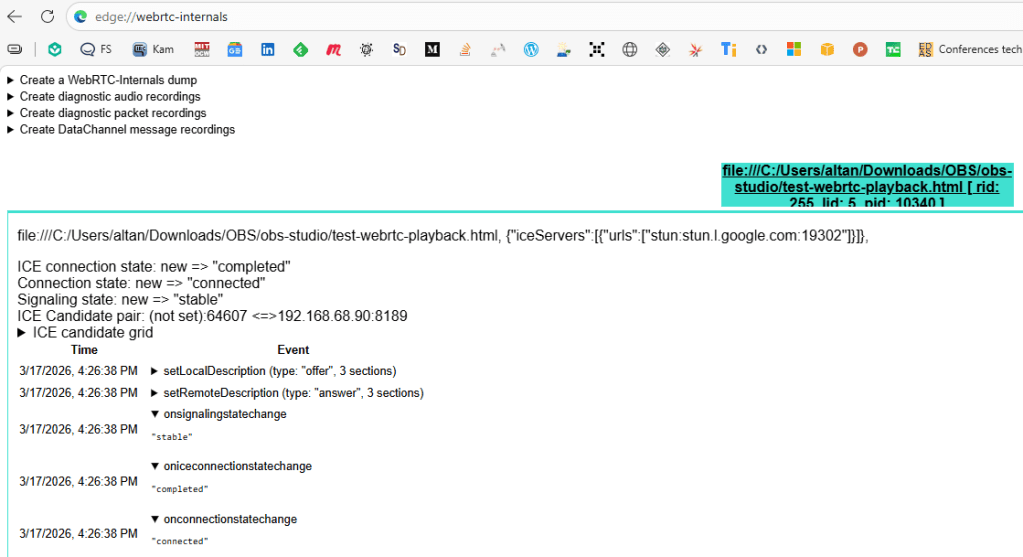This screenshot has width=1023, height=557.
Task: Click the browser back arrow button
Action: pos(15,17)
